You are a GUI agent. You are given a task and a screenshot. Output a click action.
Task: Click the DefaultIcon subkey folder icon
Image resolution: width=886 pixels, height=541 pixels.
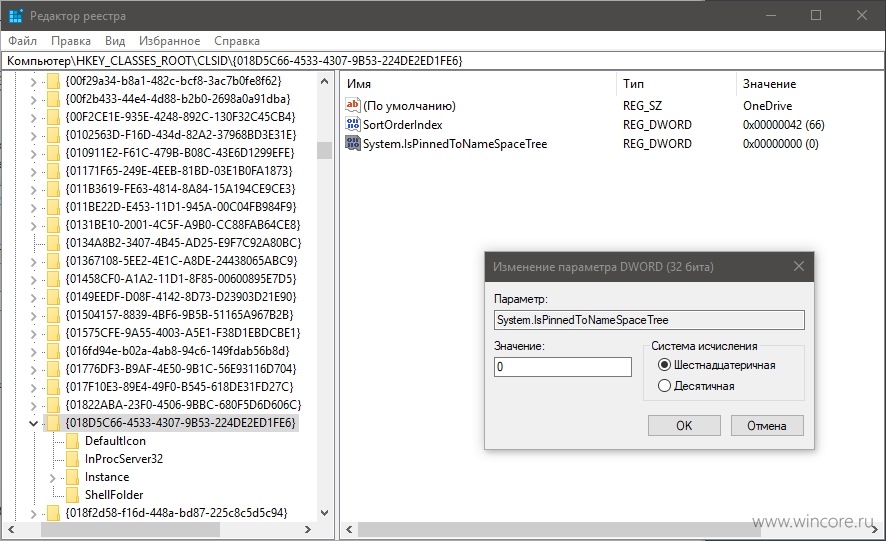73,441
